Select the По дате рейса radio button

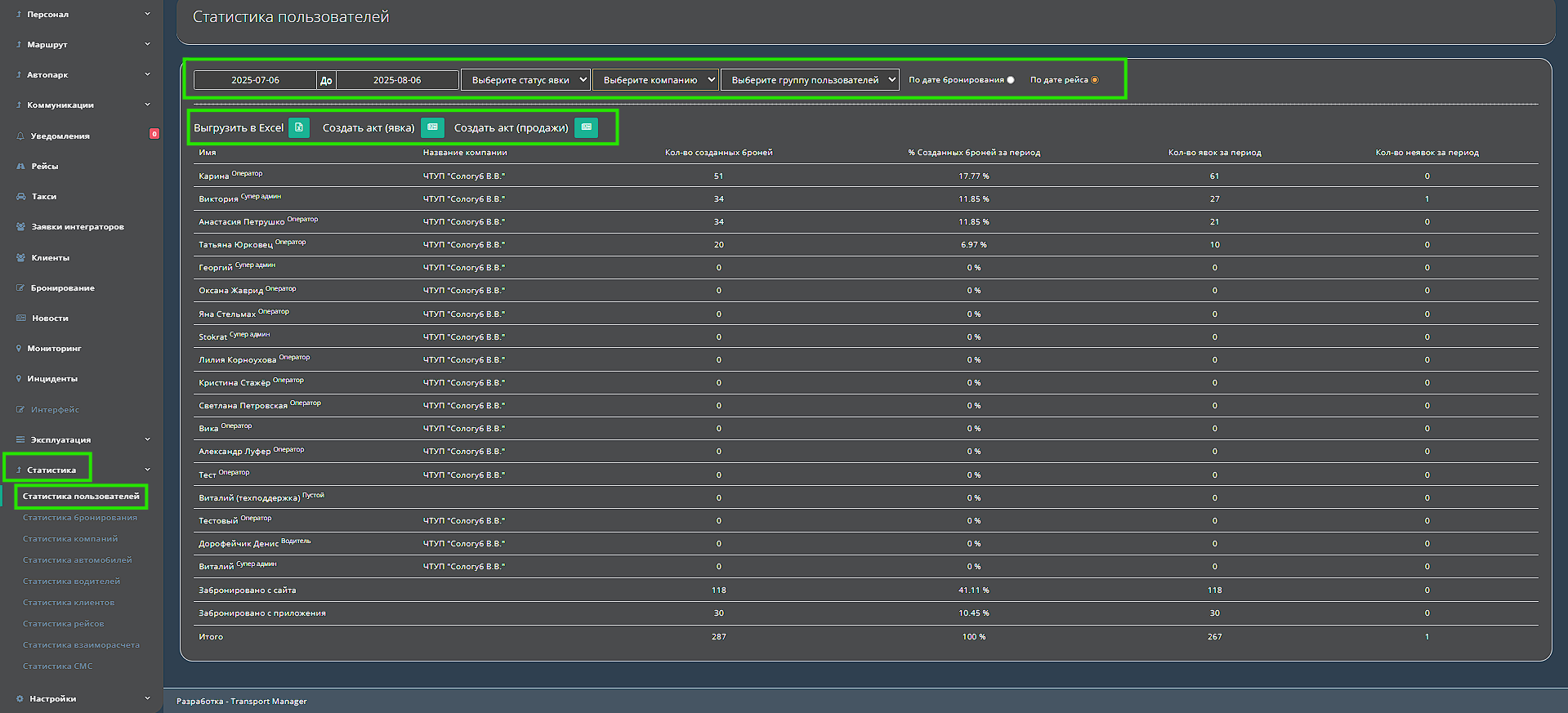[1095, 80]
